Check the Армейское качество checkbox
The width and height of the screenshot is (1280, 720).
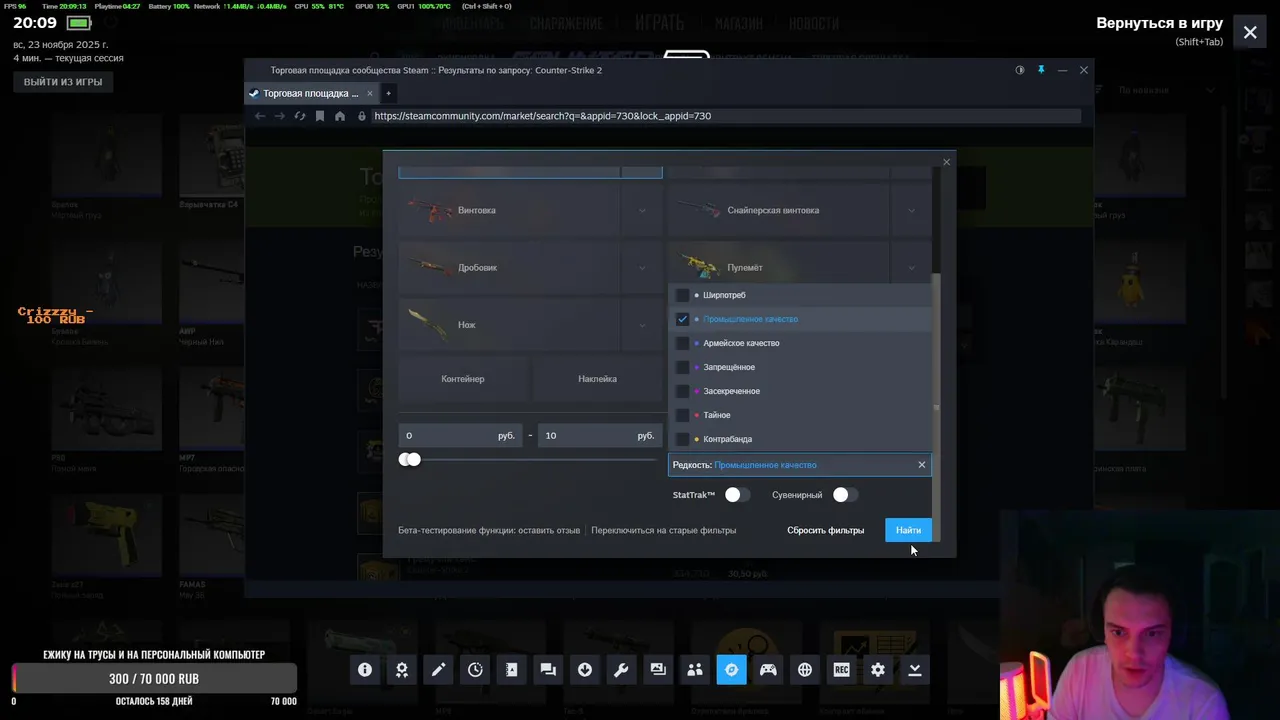[683, 343]
